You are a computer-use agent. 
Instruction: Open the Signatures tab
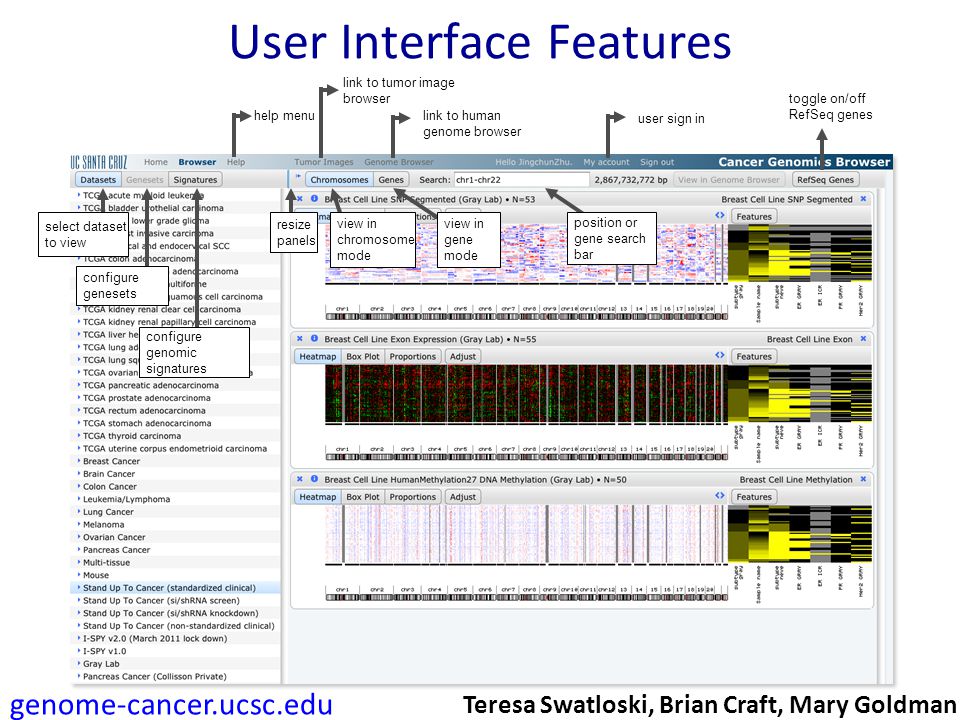pyautogui.click(x=195, y=179)
